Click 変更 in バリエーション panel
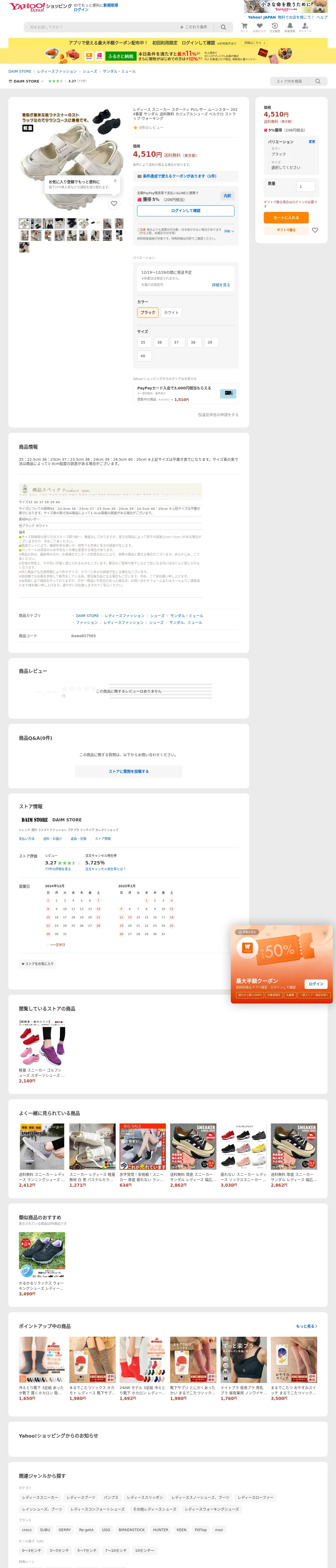The width and height of the screenshot is (336, 1568). click(312, 142)
